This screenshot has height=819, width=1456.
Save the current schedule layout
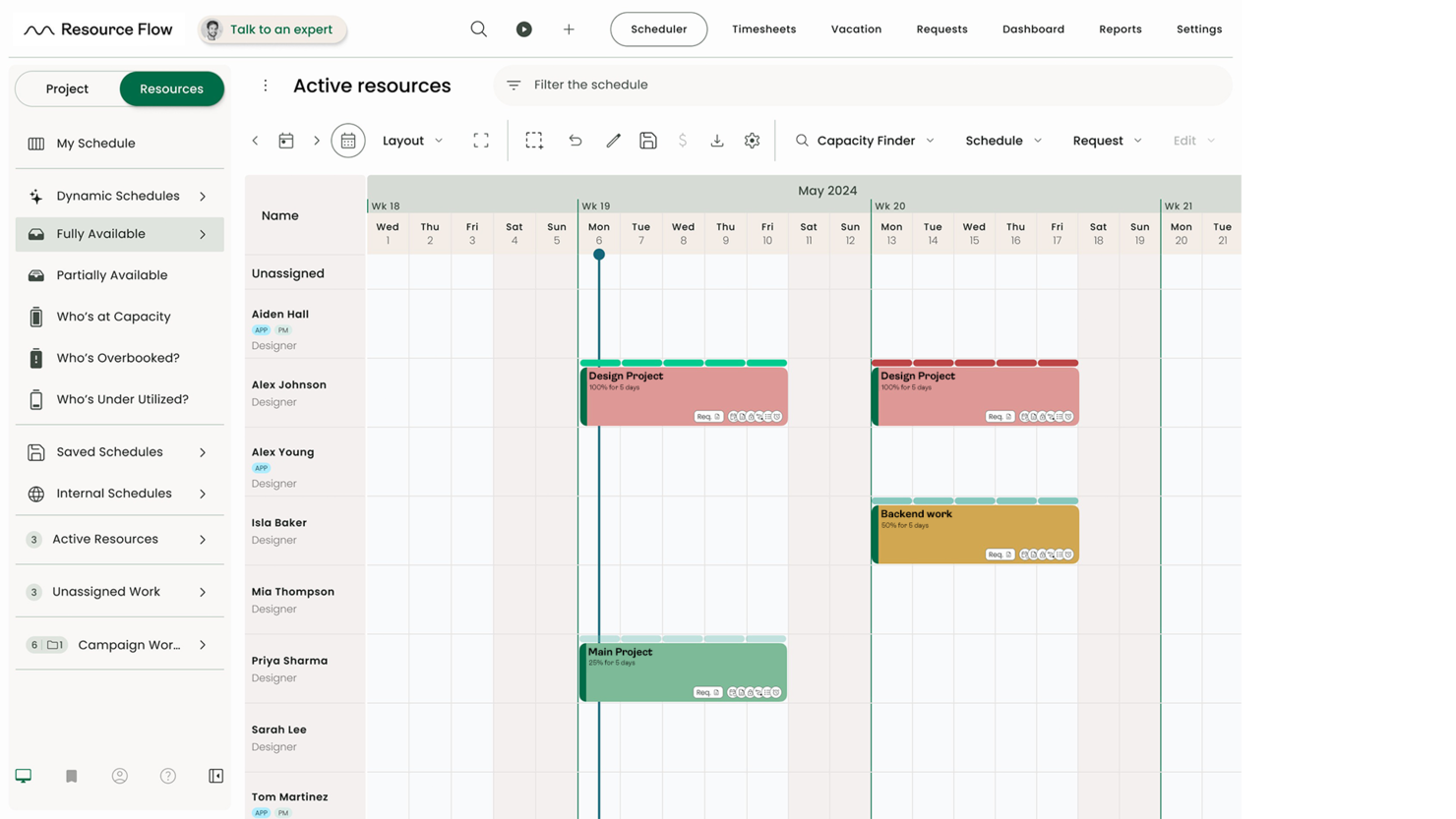(x=648, y=140)
